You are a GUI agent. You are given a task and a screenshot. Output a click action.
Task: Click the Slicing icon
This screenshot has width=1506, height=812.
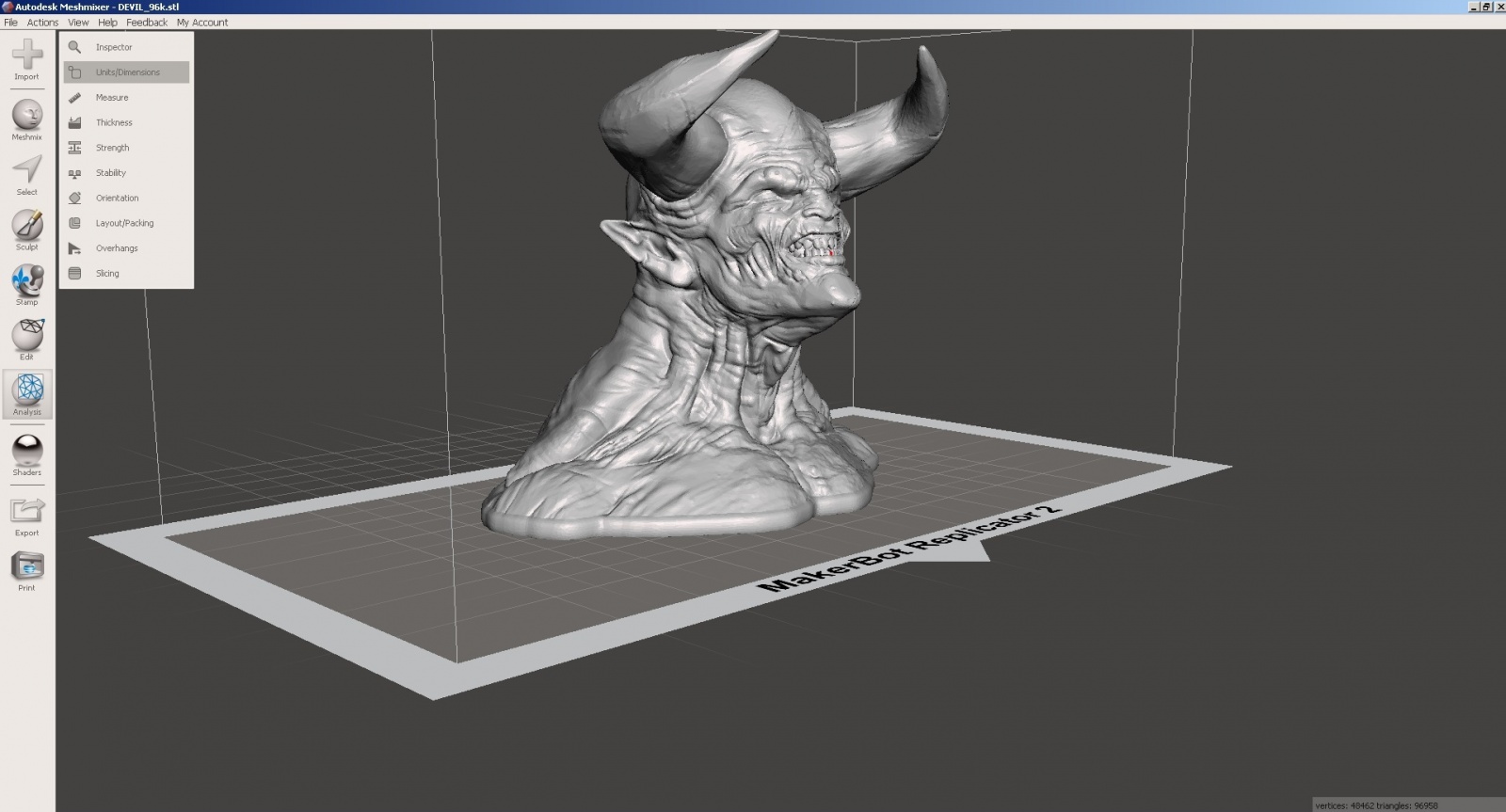(74, 273)
